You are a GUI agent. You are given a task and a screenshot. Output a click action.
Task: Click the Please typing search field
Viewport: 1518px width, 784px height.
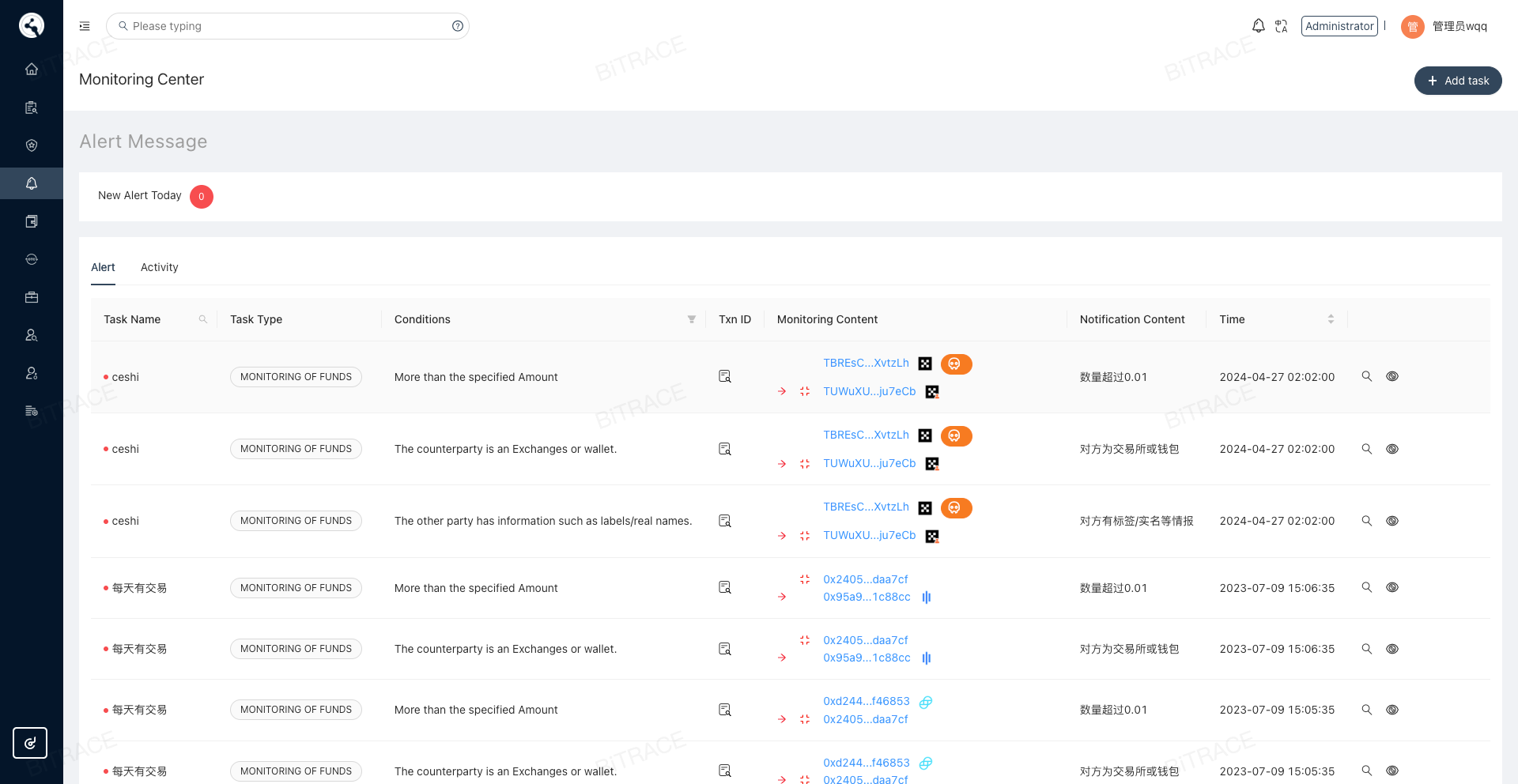[x=288, y=26]
